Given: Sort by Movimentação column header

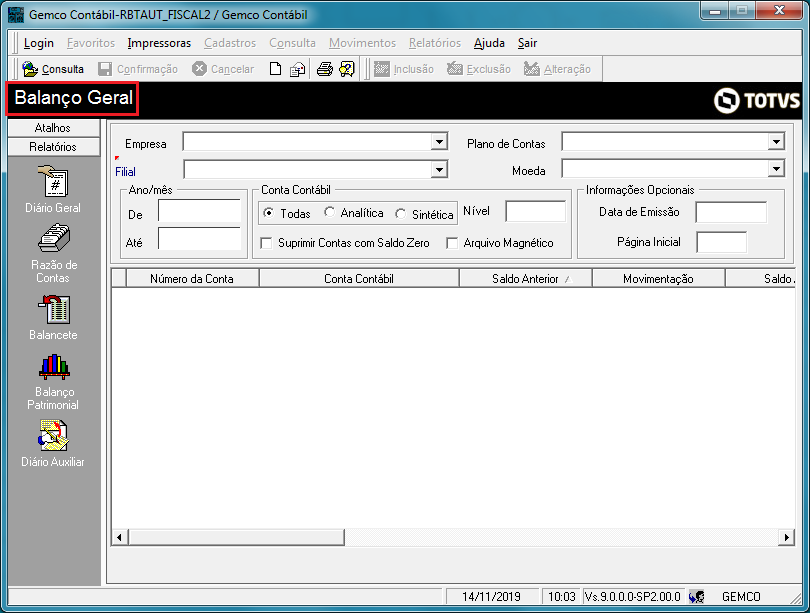Looking at the screenshot, I should 658,279.
